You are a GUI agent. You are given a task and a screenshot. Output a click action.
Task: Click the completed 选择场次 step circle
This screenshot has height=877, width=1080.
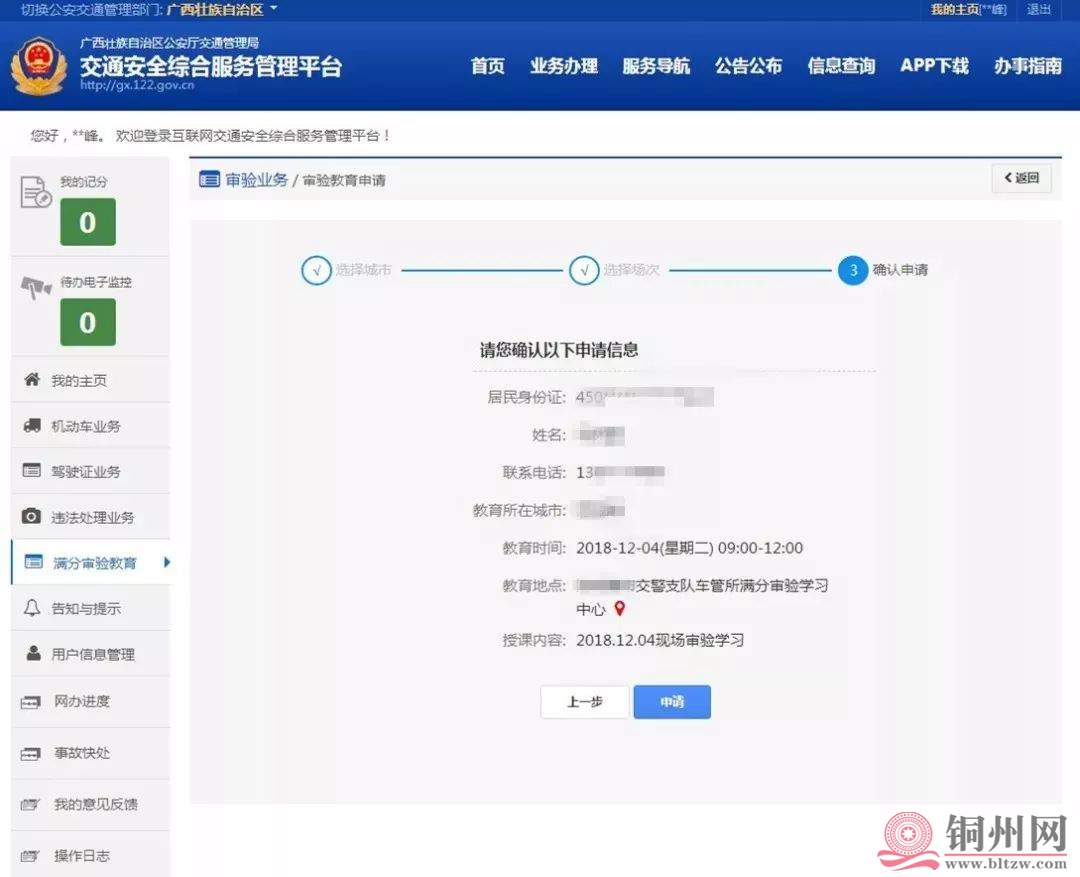(584, 270)
